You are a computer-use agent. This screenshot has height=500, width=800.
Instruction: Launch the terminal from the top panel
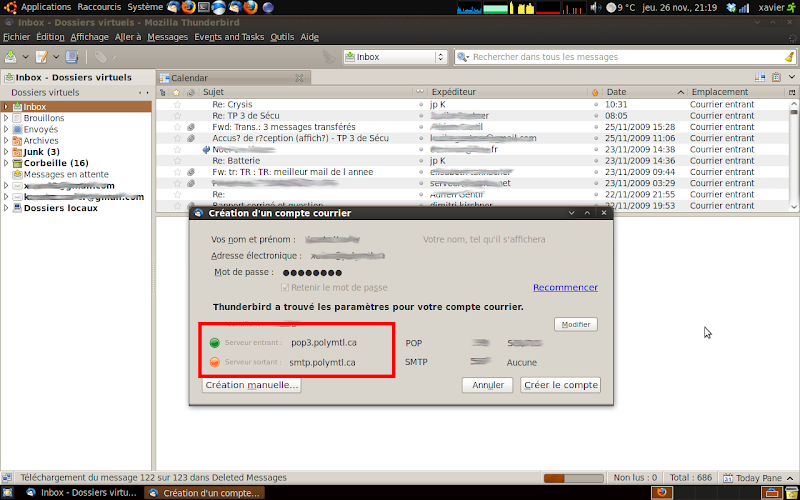(204, 7)
